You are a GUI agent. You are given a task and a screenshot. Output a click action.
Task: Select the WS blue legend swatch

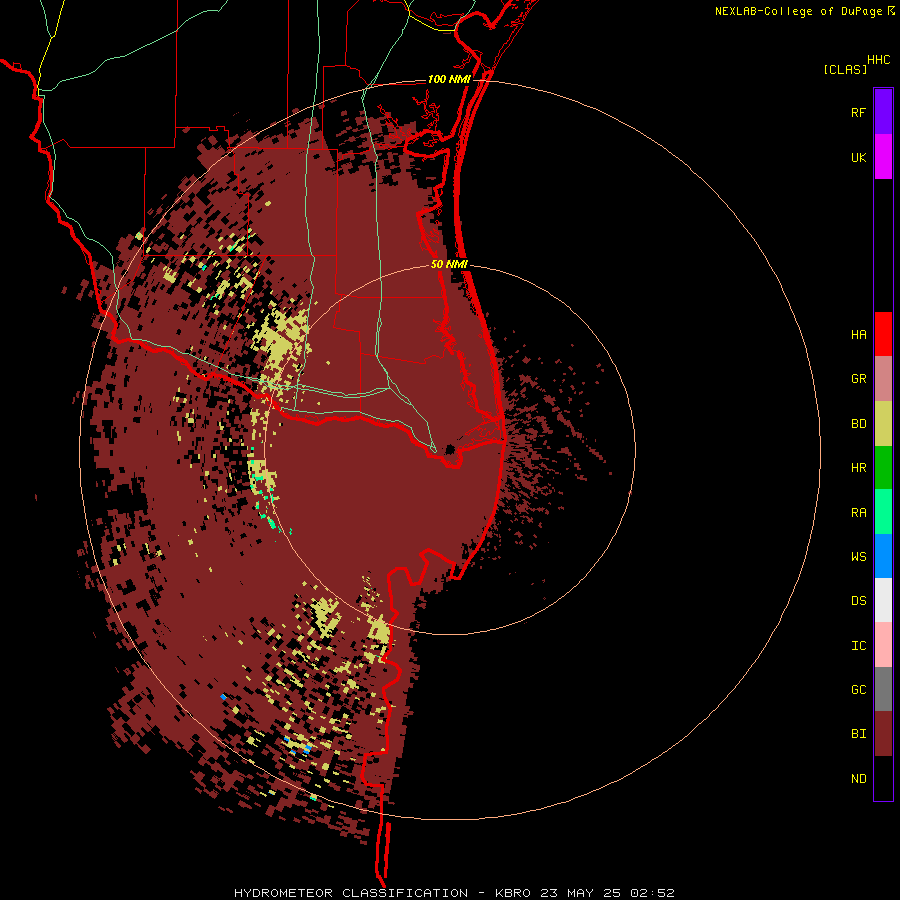tap(883, 556)
